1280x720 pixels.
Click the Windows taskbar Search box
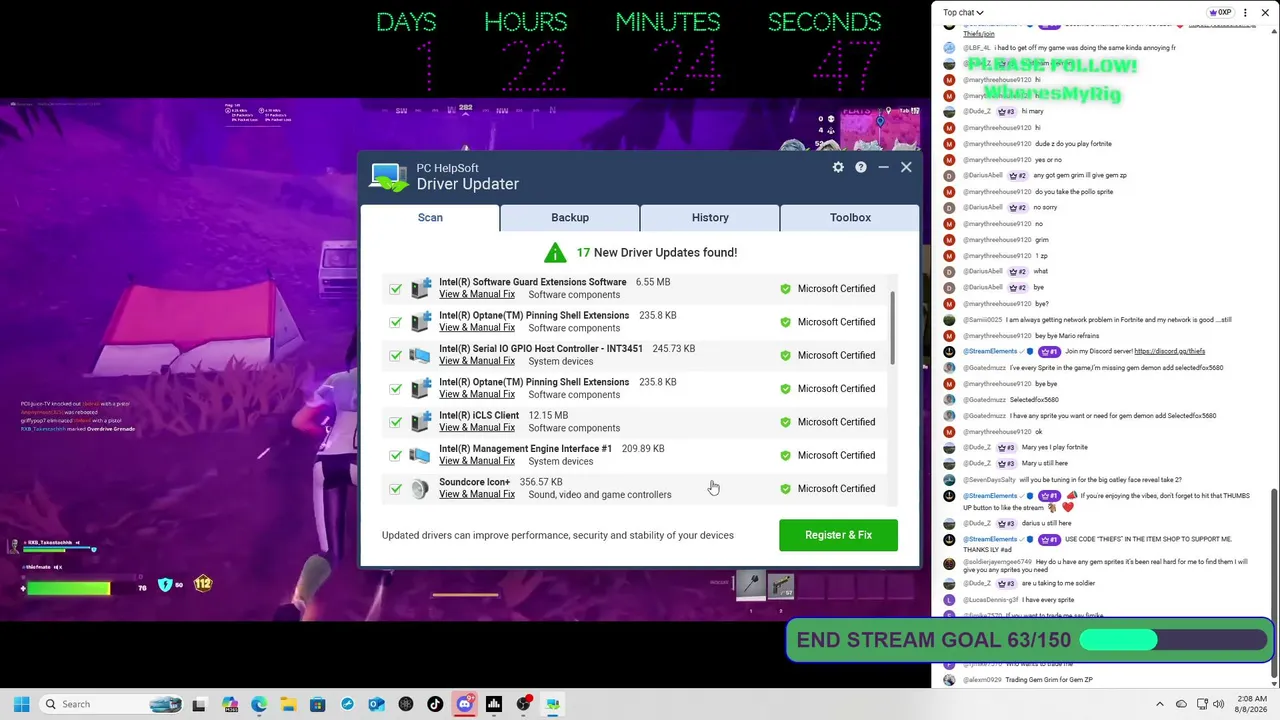[110, 704]
